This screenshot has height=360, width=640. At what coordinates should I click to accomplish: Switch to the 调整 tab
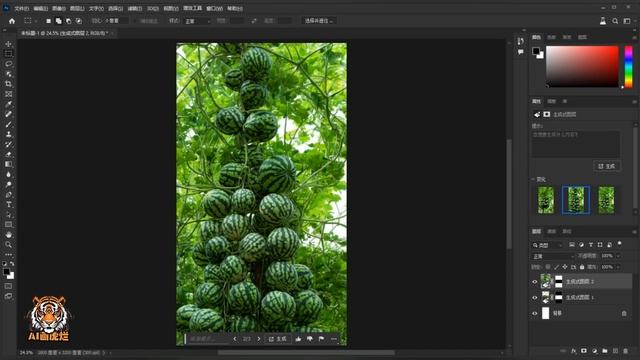(x=551, y=101)
